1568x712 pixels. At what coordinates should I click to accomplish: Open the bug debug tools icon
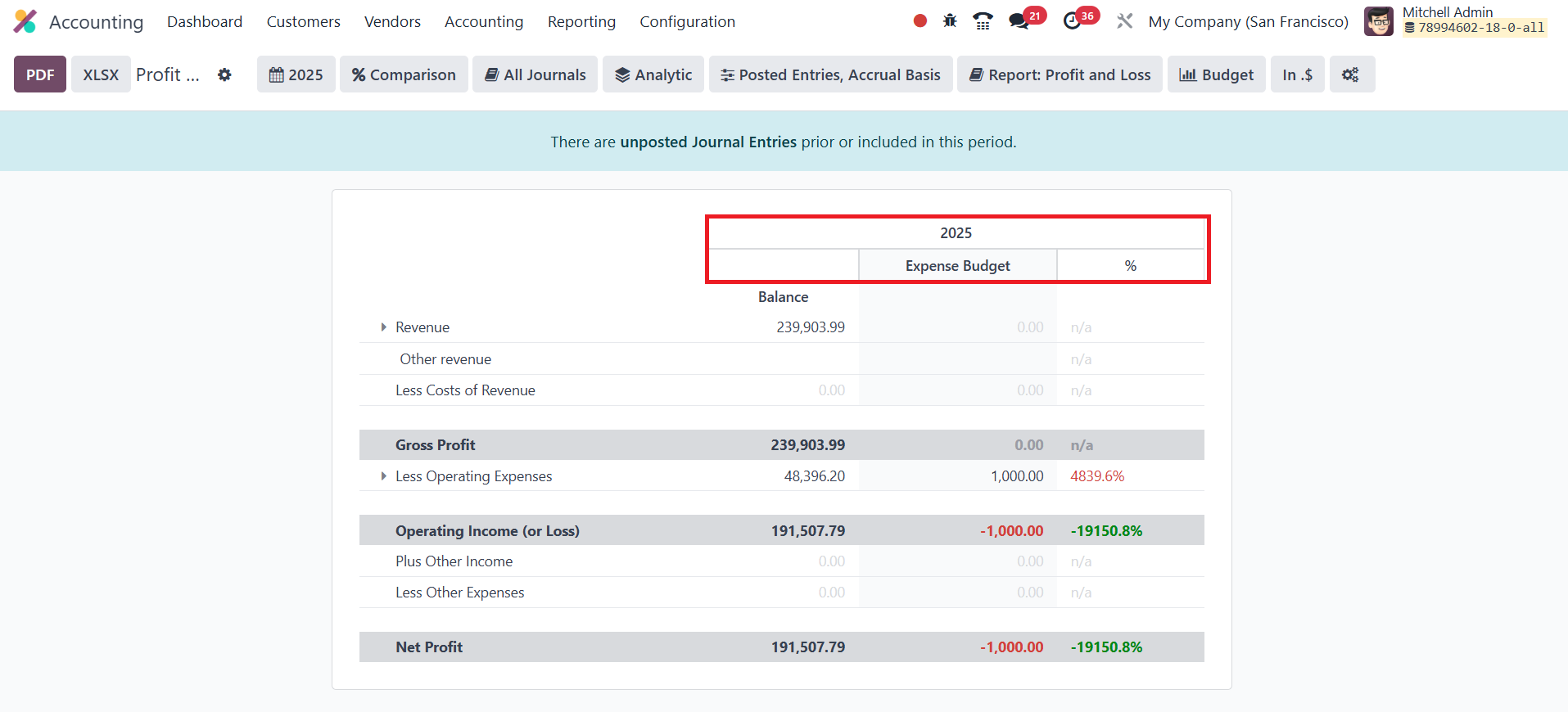point(950,21)
